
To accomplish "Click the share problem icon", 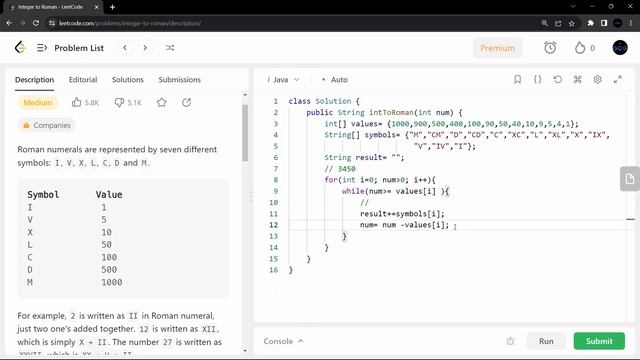I will (187, 102).
